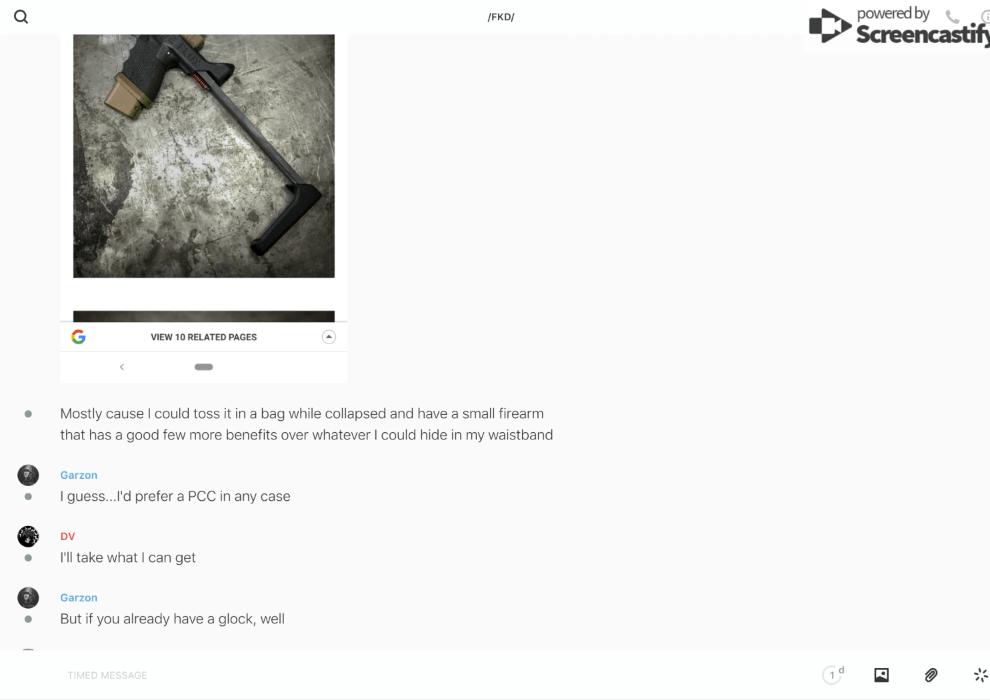This screenshot has width=990, height=700.
Task: Click status dot beside "Mostly cause" message
Action: (28, 414)
